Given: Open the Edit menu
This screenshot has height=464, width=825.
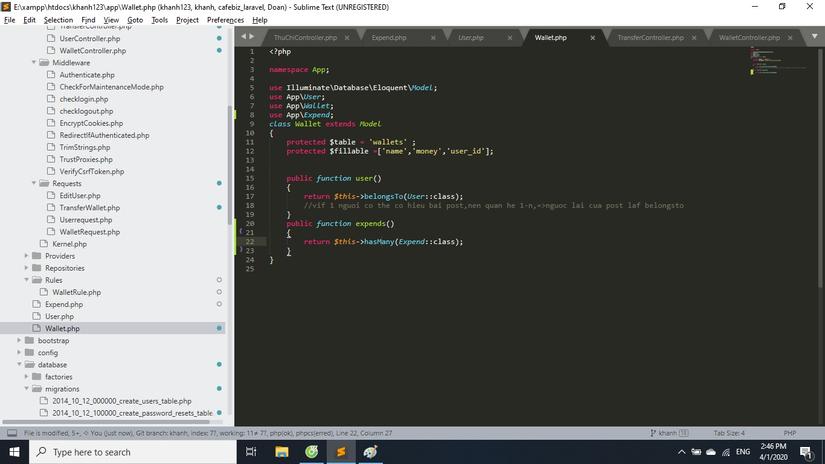Looking at the screenshot, I should point(29,20).
